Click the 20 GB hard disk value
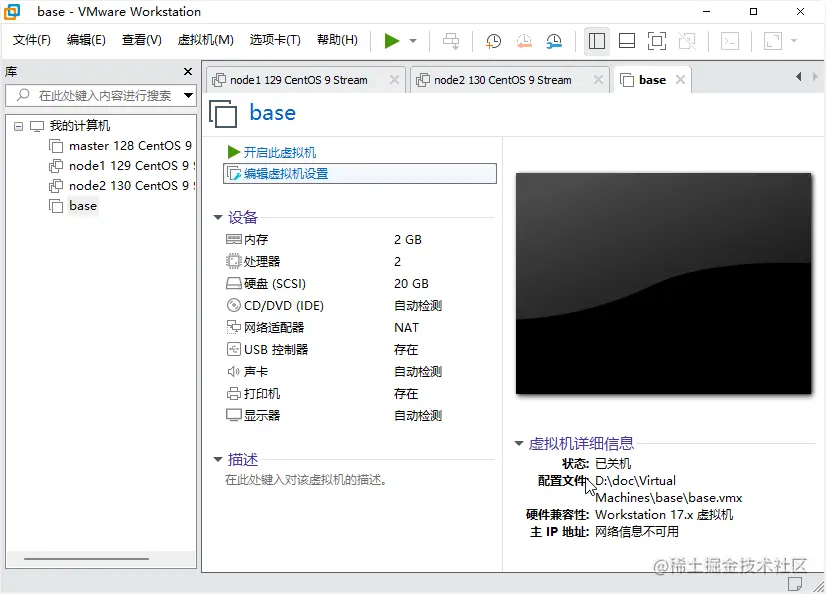 coord(411,284)
